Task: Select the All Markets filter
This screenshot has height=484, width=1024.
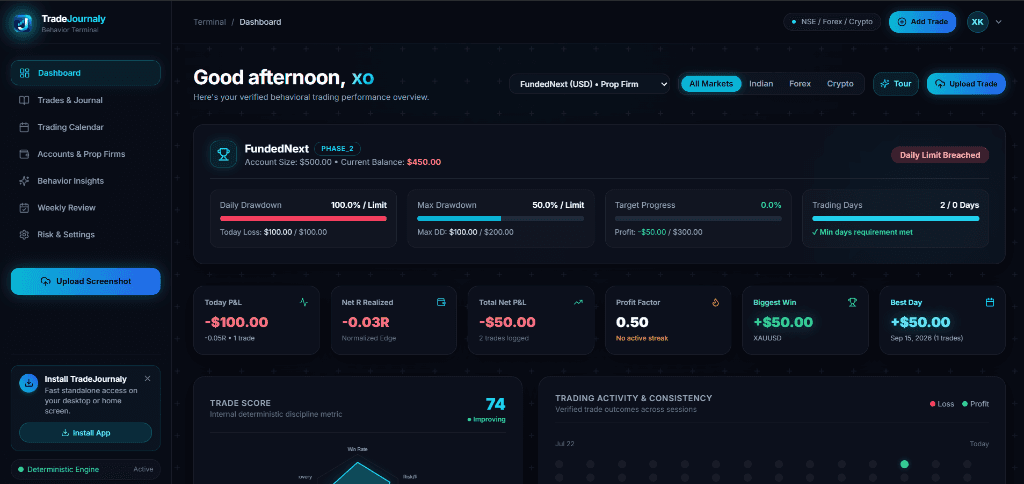Action: tap(711, 84)
